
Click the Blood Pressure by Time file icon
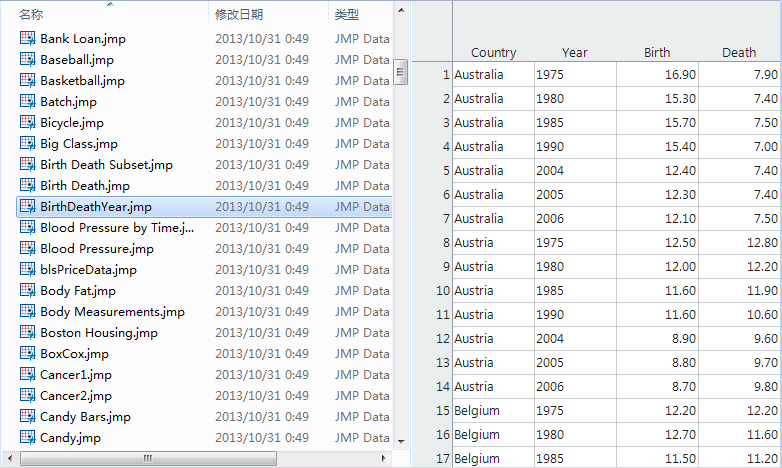click(x=27, y=227)
